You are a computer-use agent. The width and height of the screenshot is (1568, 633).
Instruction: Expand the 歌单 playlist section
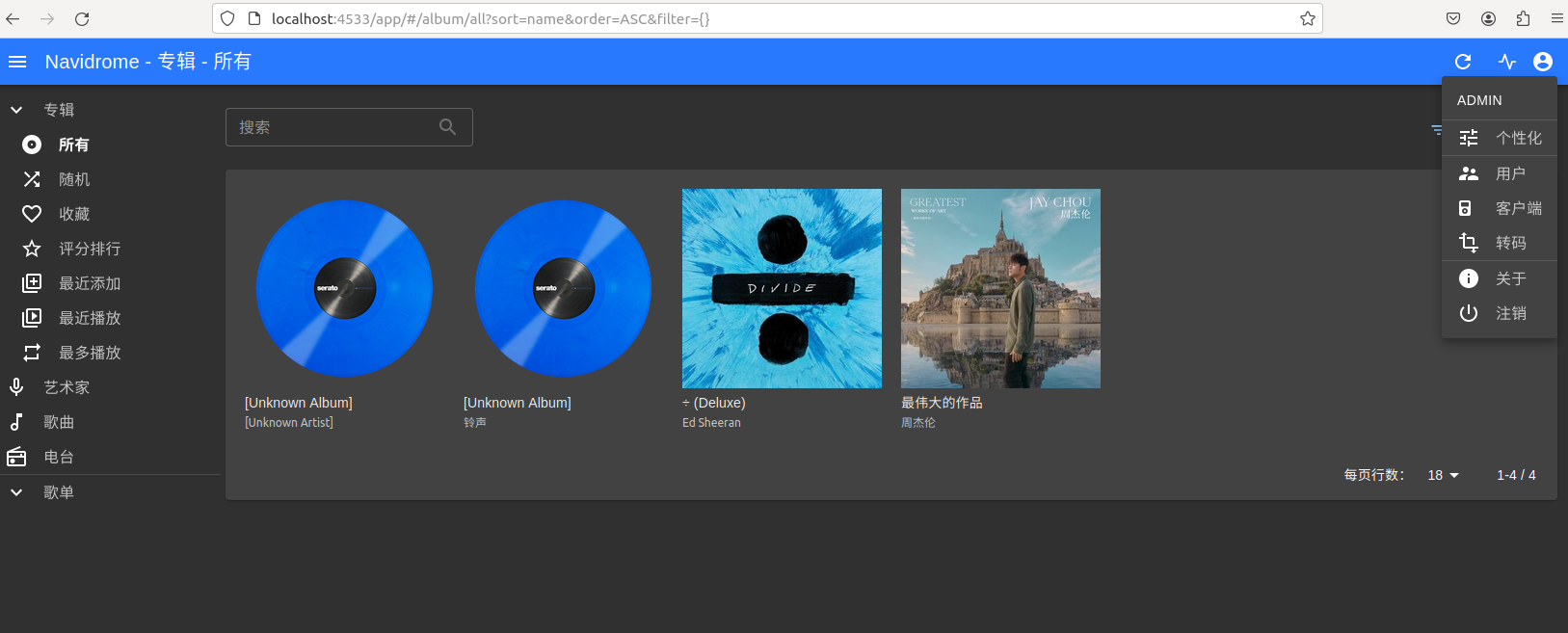(16, 492)
